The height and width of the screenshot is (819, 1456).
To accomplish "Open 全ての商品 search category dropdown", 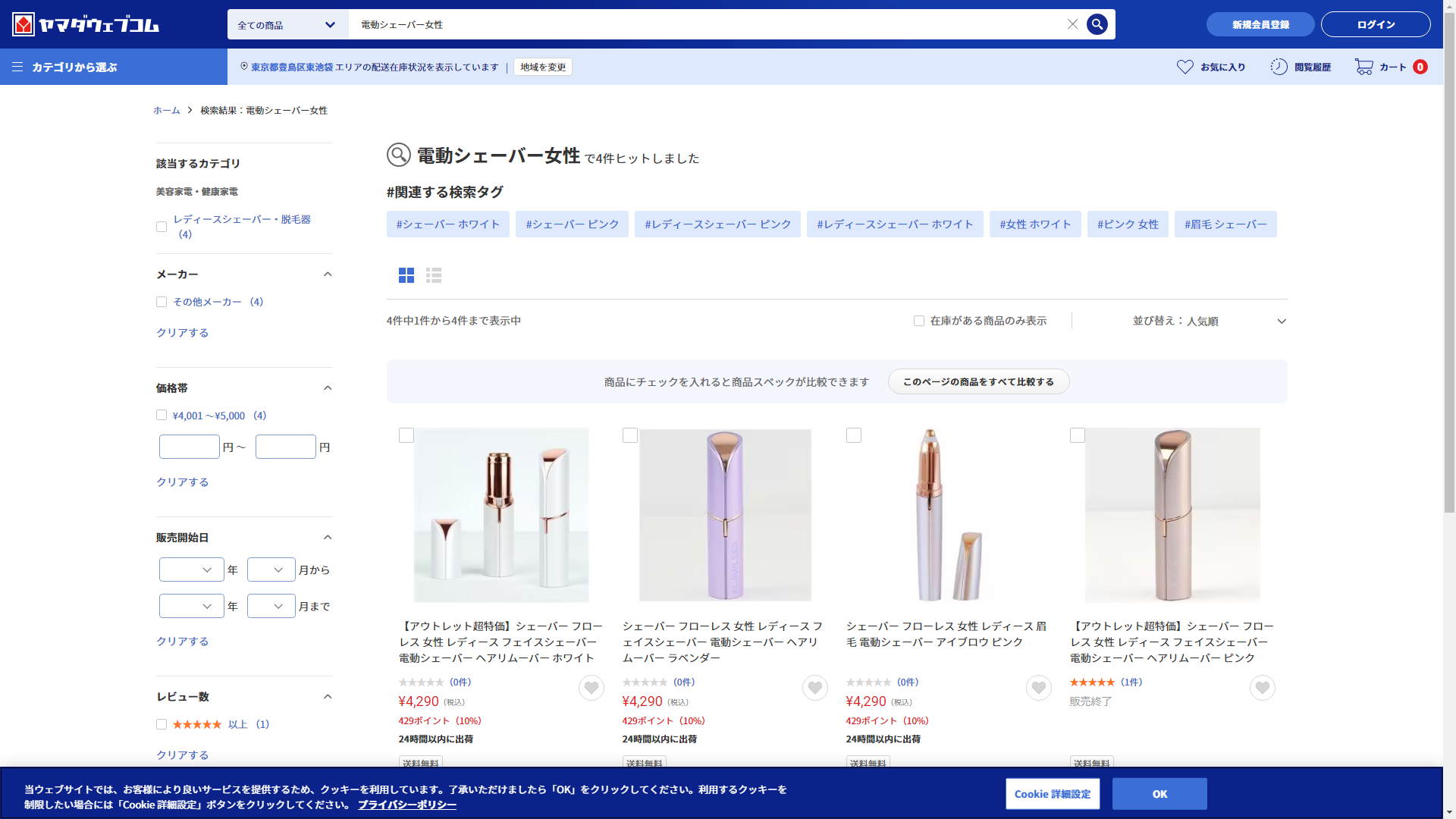I will (x=287, y=24).
